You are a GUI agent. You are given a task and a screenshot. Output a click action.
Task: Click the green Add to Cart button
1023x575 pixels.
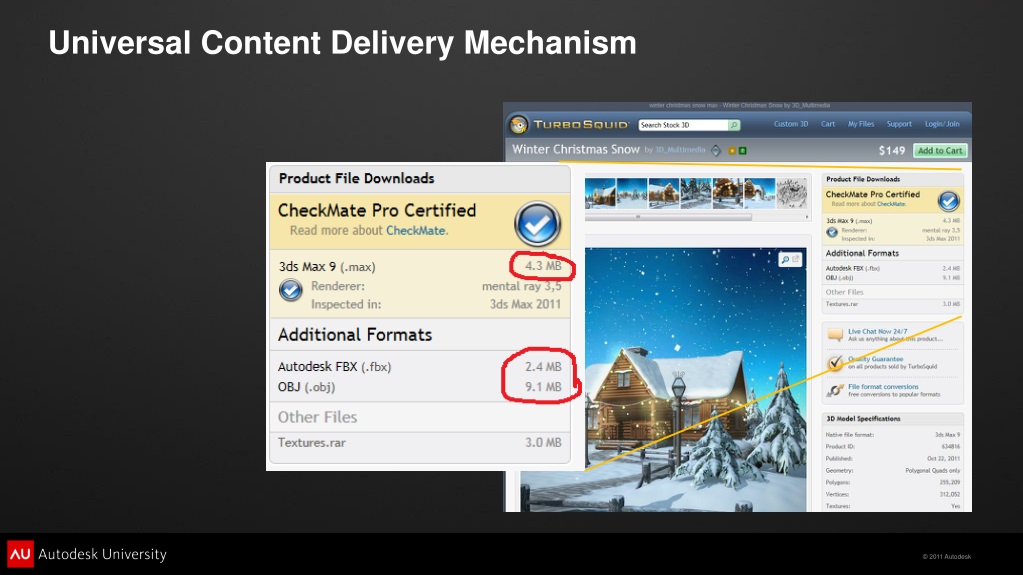coord(939,151)
